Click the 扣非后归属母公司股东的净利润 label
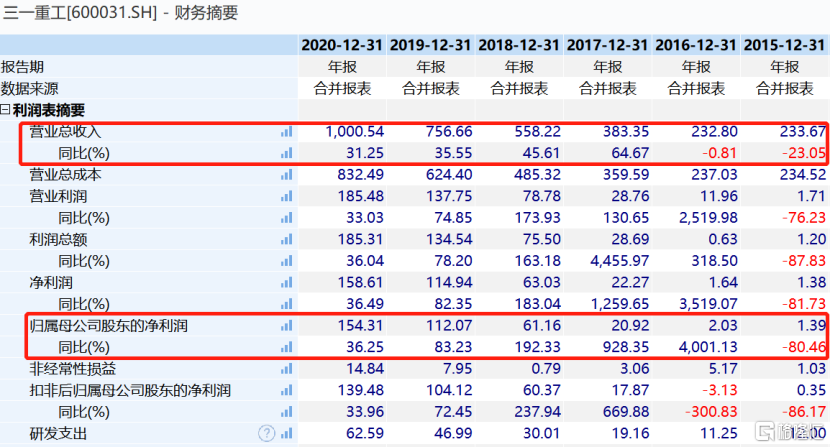Viewport: 830px width, 448px height. coord(130,391)
